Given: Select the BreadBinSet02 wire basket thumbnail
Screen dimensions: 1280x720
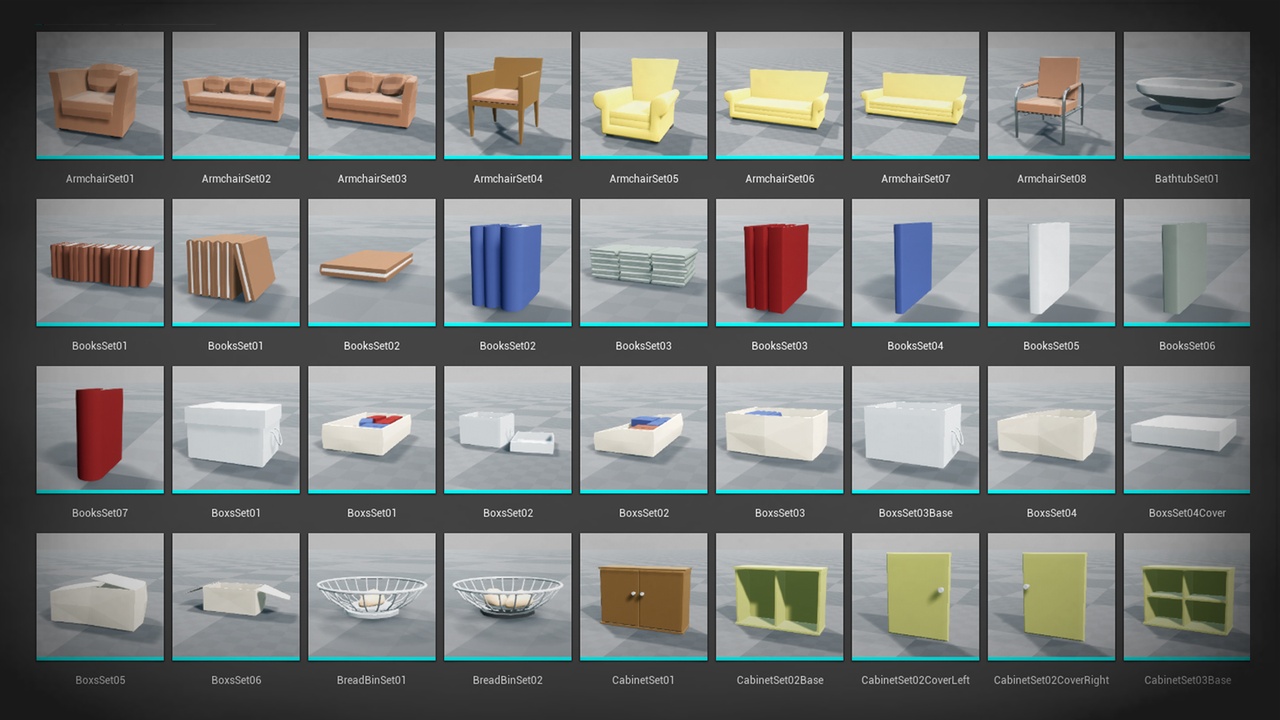Looking at the screenshot, I should pyautogui.click(x=508, y=596).
